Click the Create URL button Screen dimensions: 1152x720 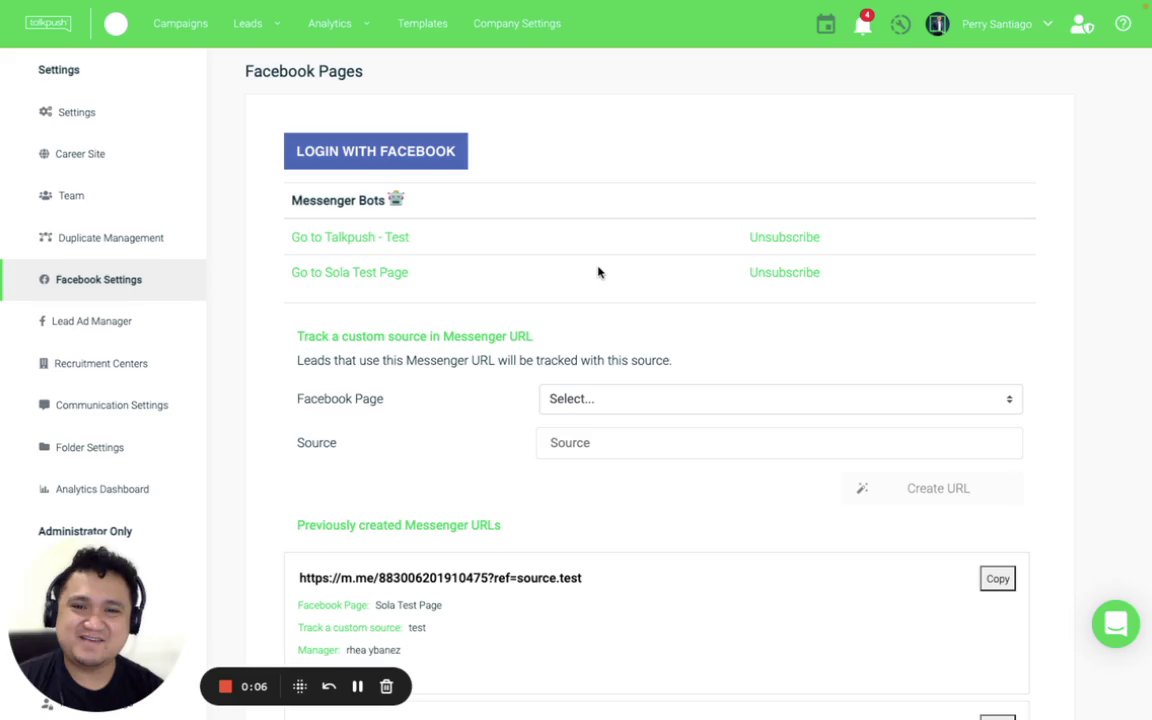click(932, 488)
